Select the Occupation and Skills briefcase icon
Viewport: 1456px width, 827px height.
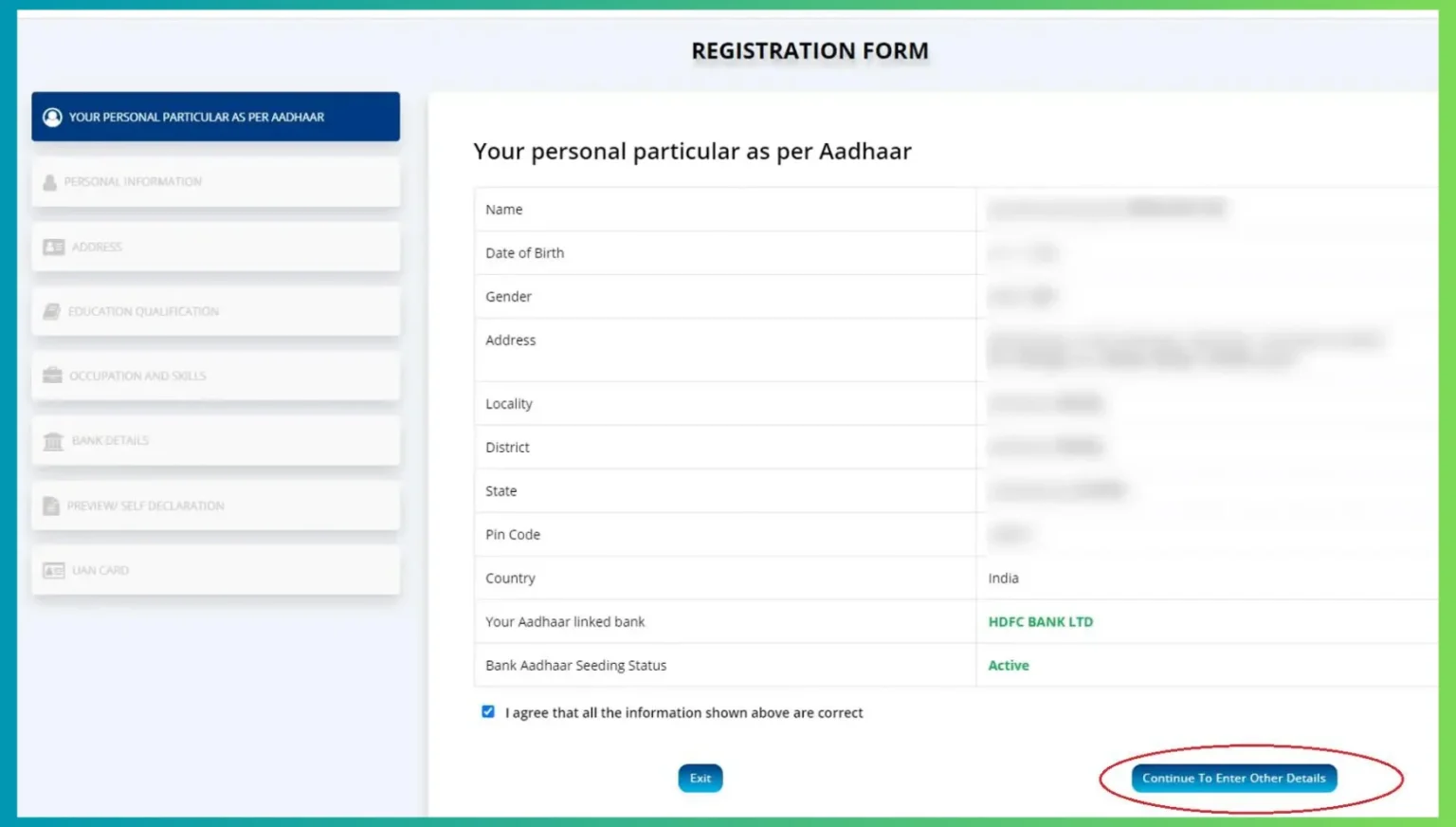point(51,376)
